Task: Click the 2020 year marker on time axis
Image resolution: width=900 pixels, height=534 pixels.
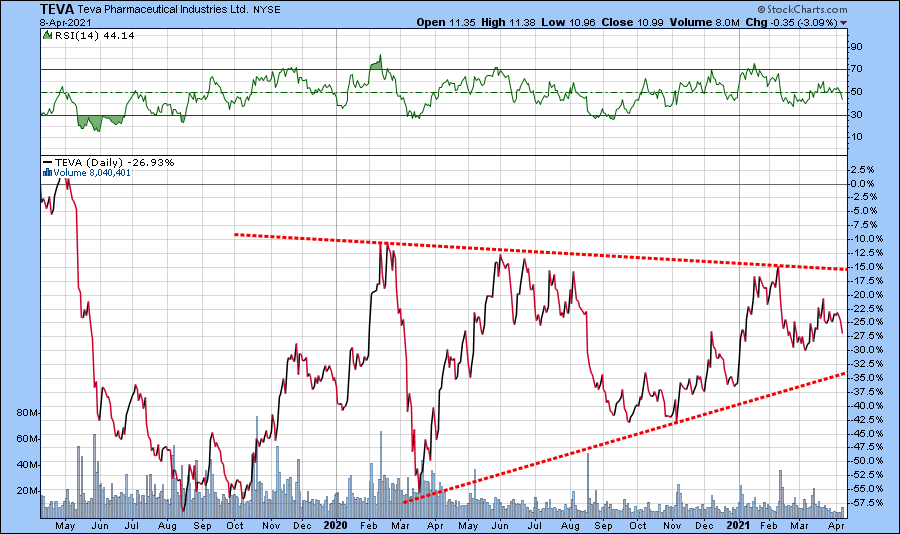Action: pos(336,524)
